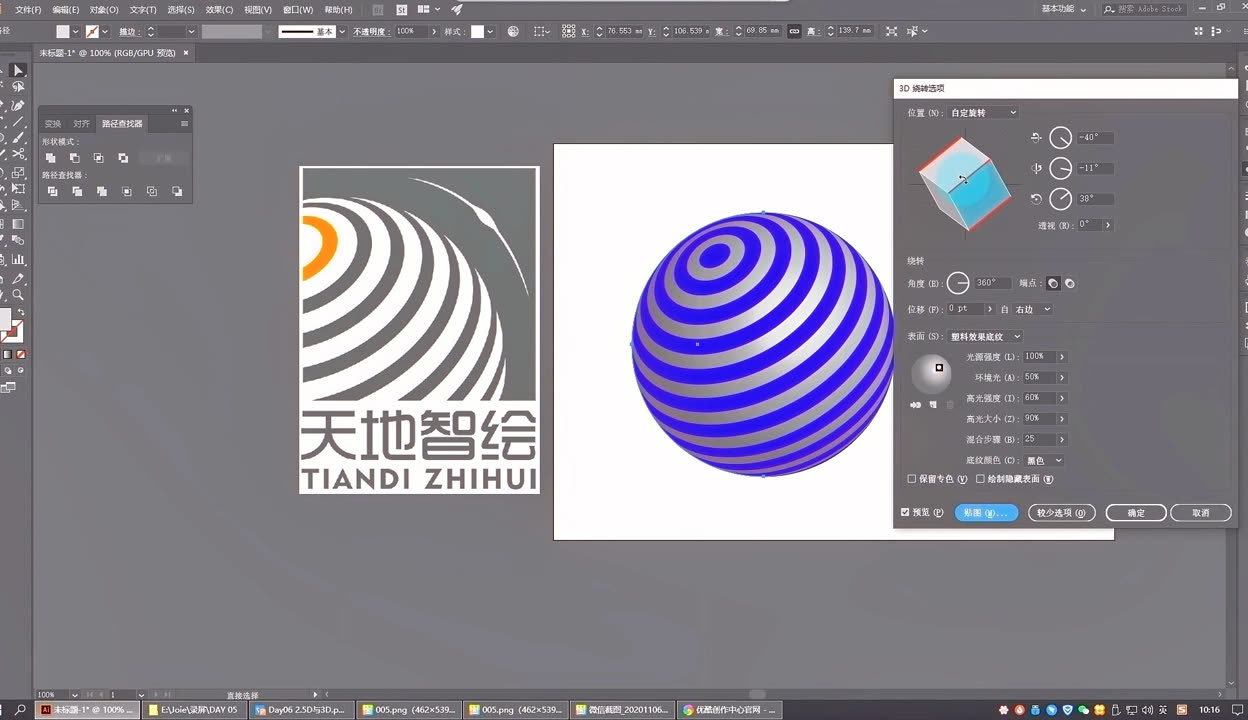The width and height of the screenshot is (1248, 720).
Task: Click the reference point grid icon
Action: click(x=568, y=31)
